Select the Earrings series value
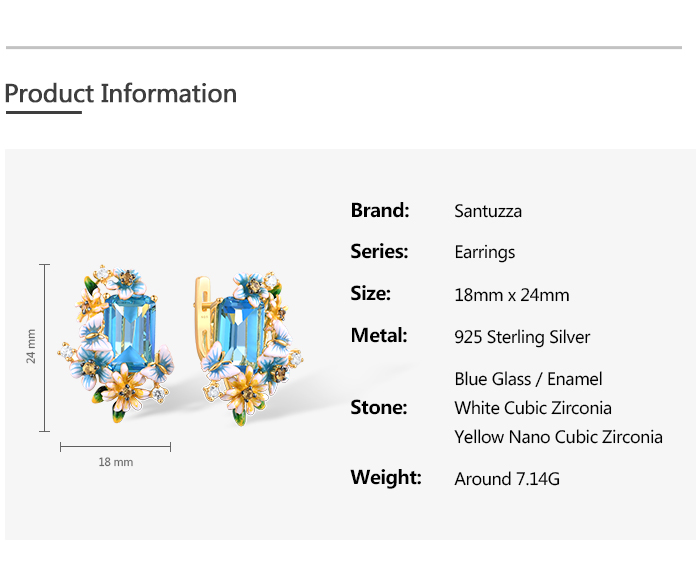Image resolution: width=700 pixels, height=588 pixels. (x=485, y=253)
